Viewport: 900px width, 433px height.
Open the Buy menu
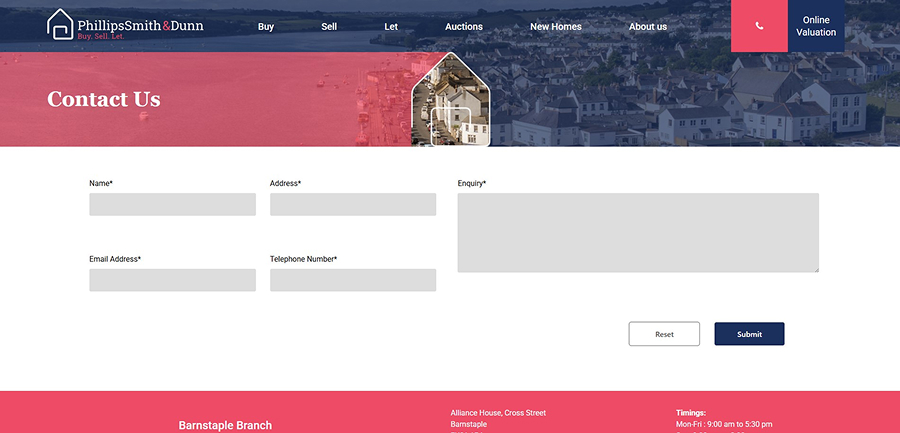(x=266, y=27)
